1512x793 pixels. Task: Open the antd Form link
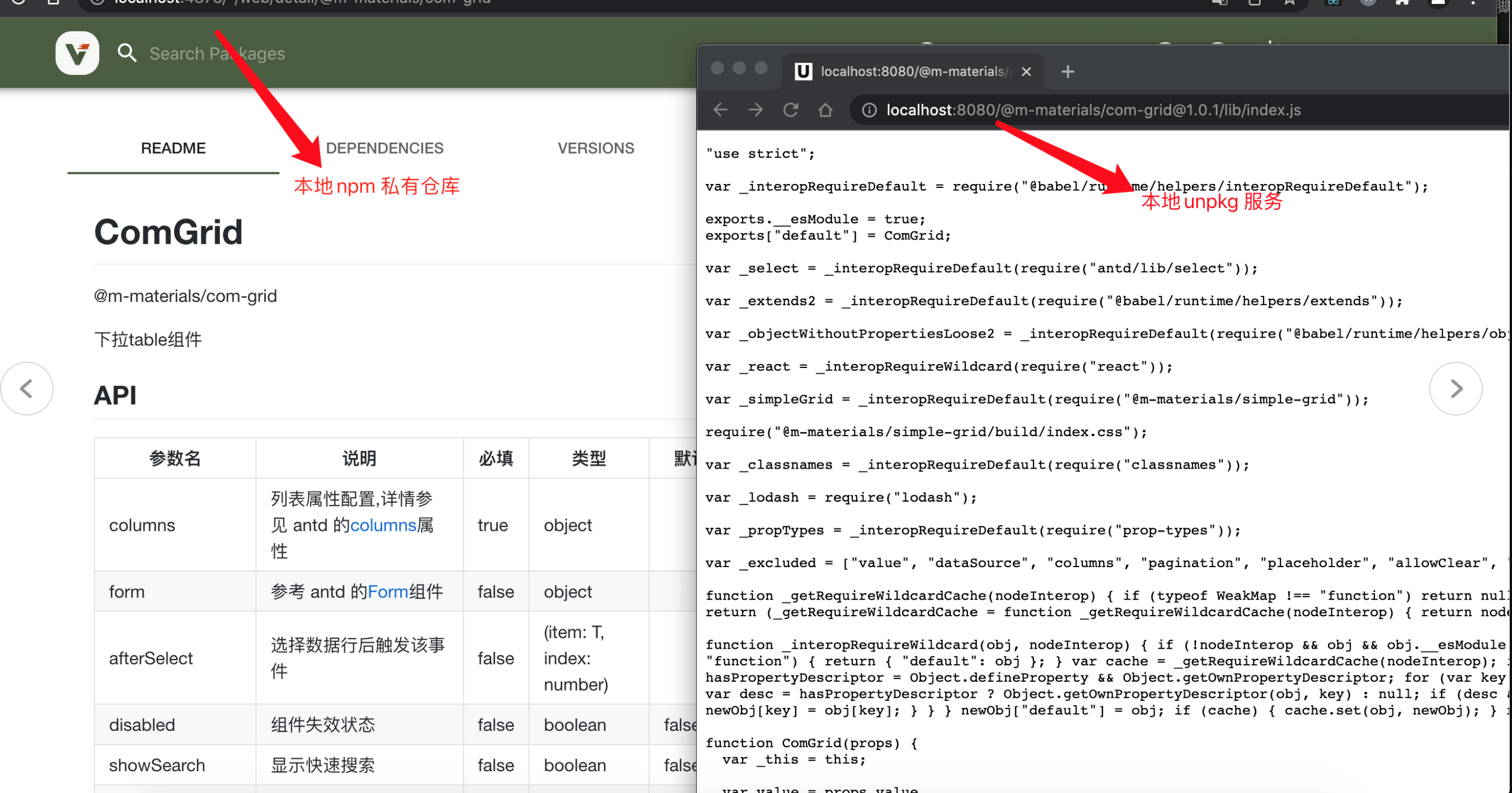(388, 591)
